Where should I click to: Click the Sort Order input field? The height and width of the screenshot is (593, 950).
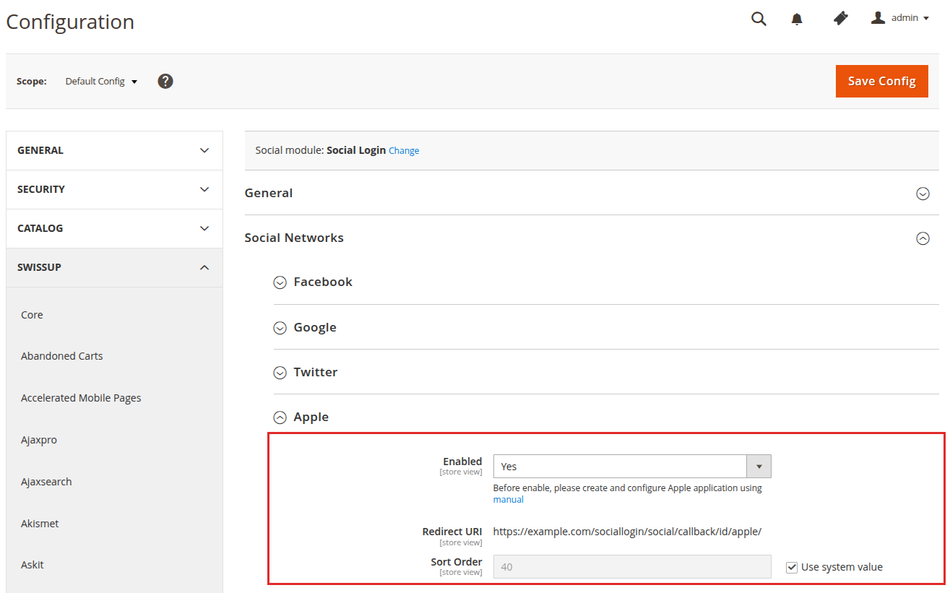click(x=632, y=567)
